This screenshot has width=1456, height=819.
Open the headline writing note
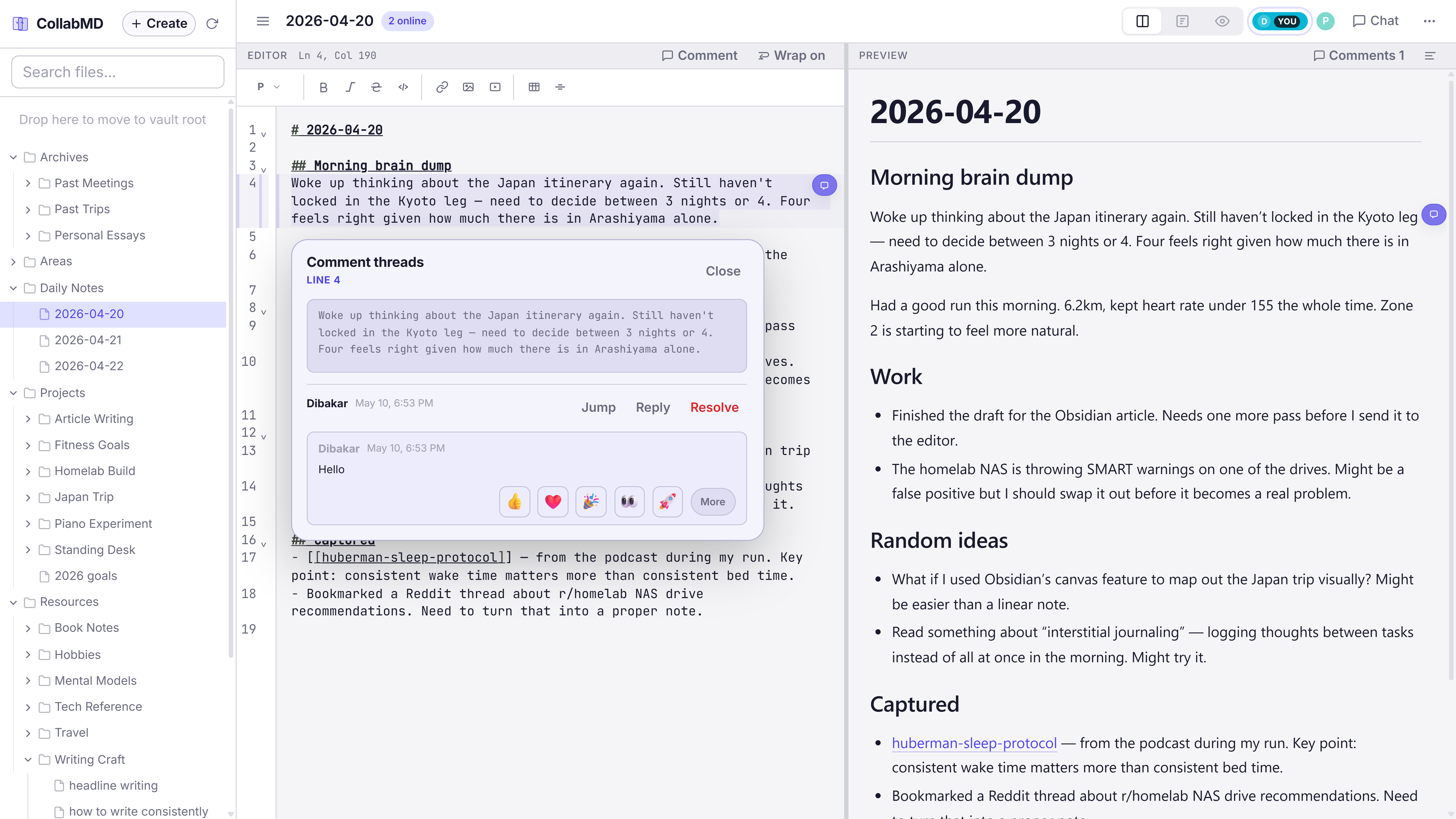(113, 785)
